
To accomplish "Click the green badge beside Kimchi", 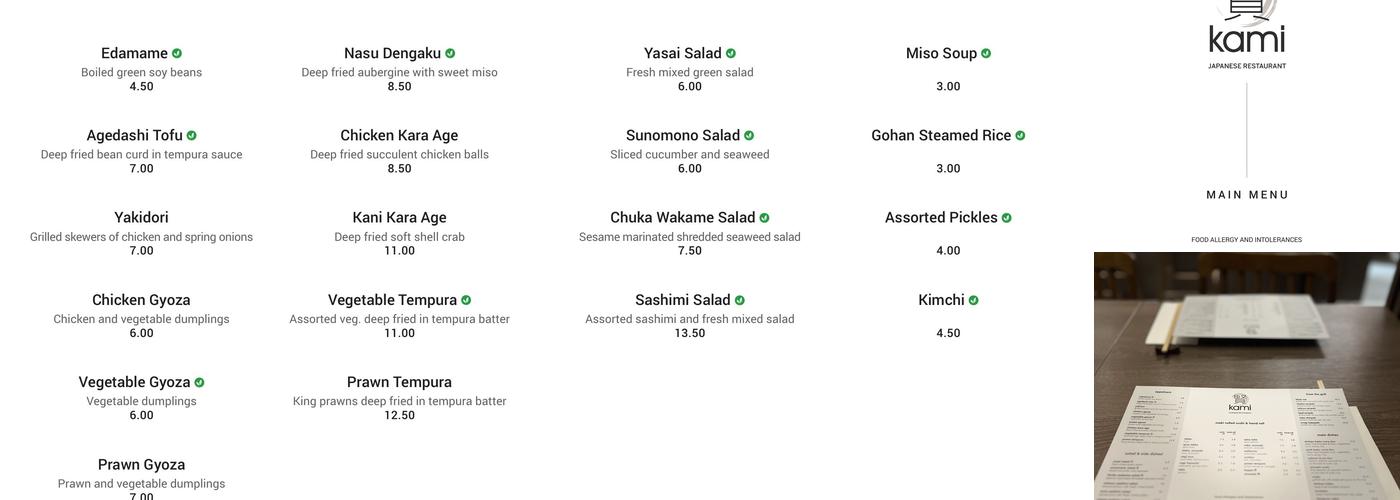I will click(x=974, y=300).
